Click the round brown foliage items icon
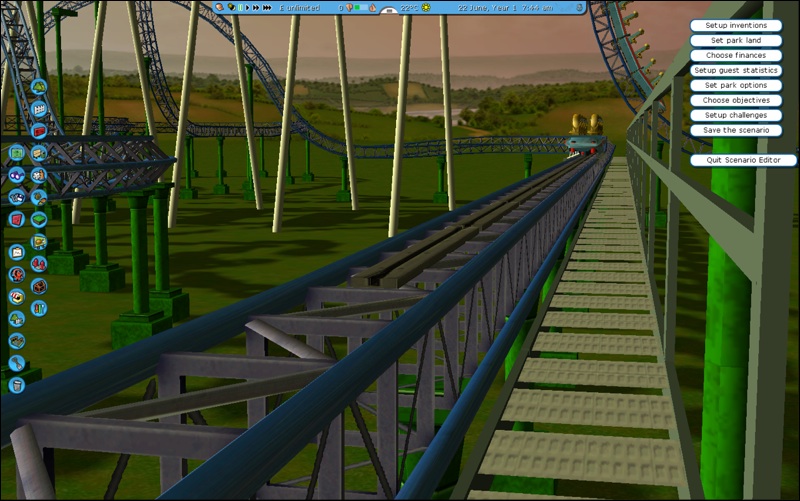 tap(39, 197)
